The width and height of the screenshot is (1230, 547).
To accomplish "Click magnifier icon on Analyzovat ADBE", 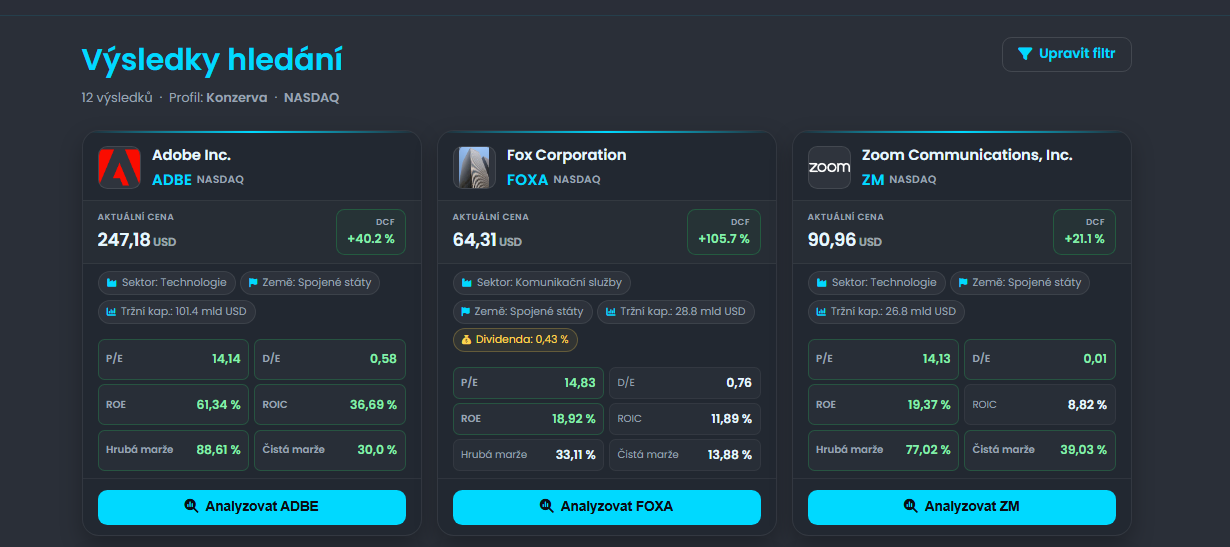I will tap(192, 506).
